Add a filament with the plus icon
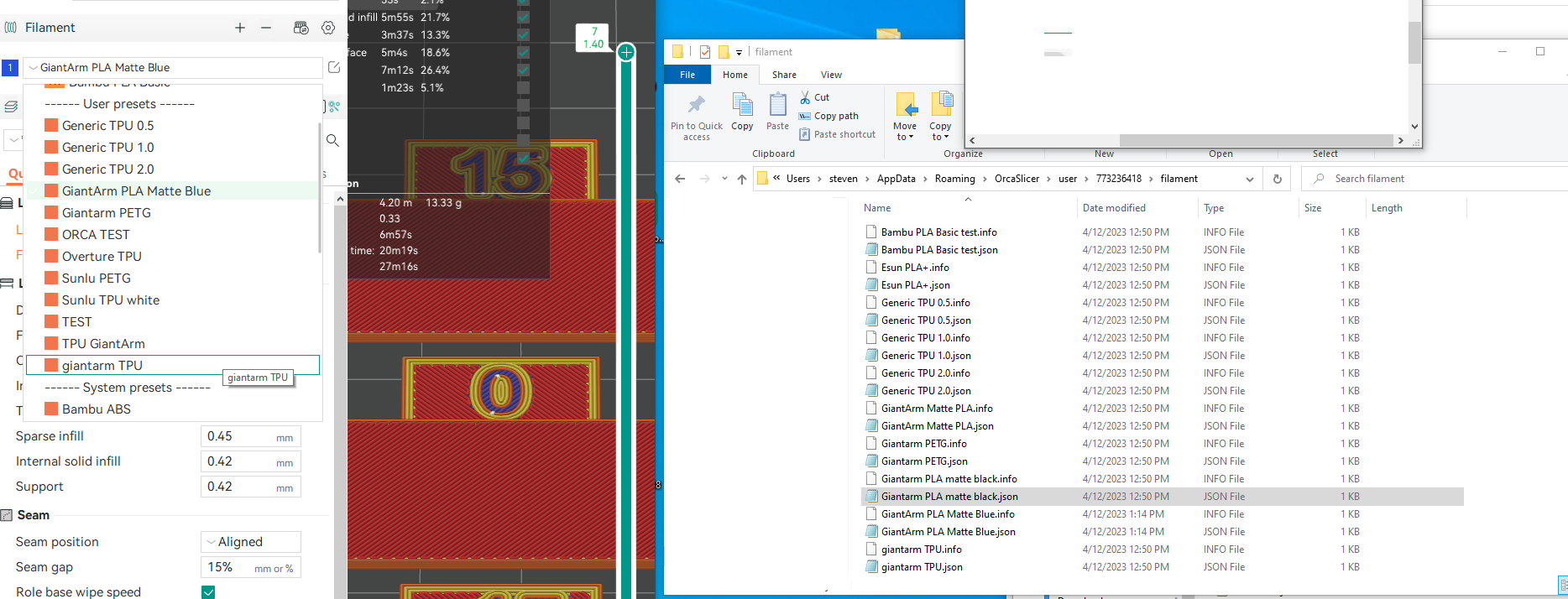The width and height of the screenshot is (1568, 599). pos(240,28)
